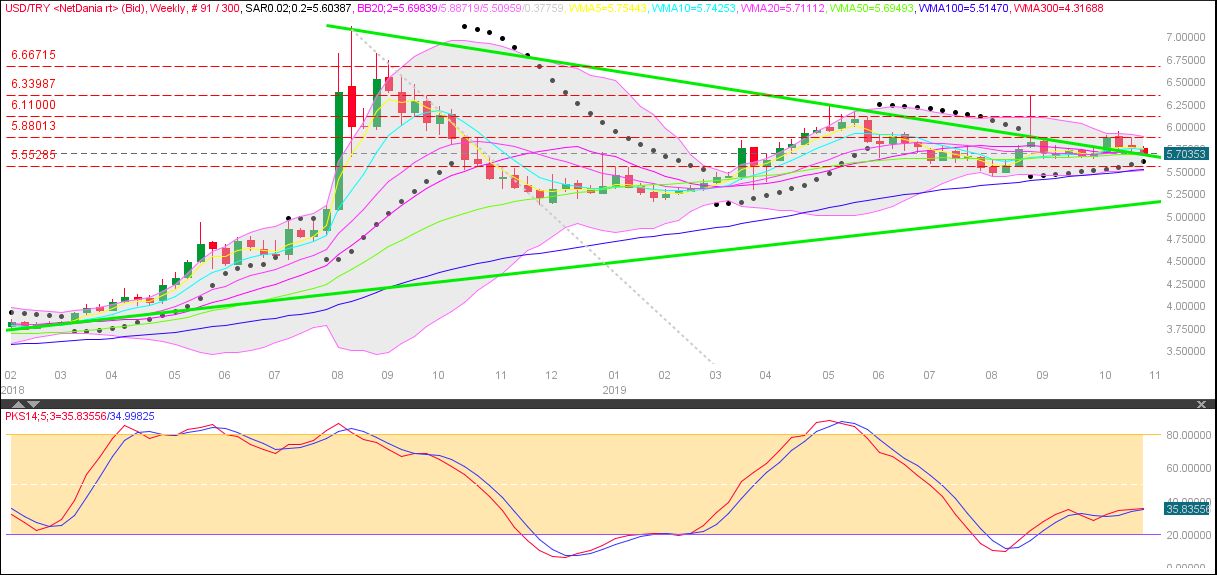Select the 6.66715 resistance level label
This screenshot has height=575, width=1217.
[x=34, y=55]
